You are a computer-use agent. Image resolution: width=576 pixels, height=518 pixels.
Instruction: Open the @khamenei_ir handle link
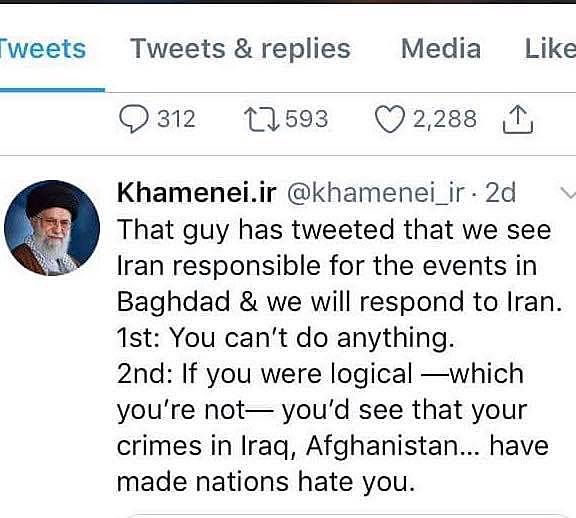coord(375,193)
